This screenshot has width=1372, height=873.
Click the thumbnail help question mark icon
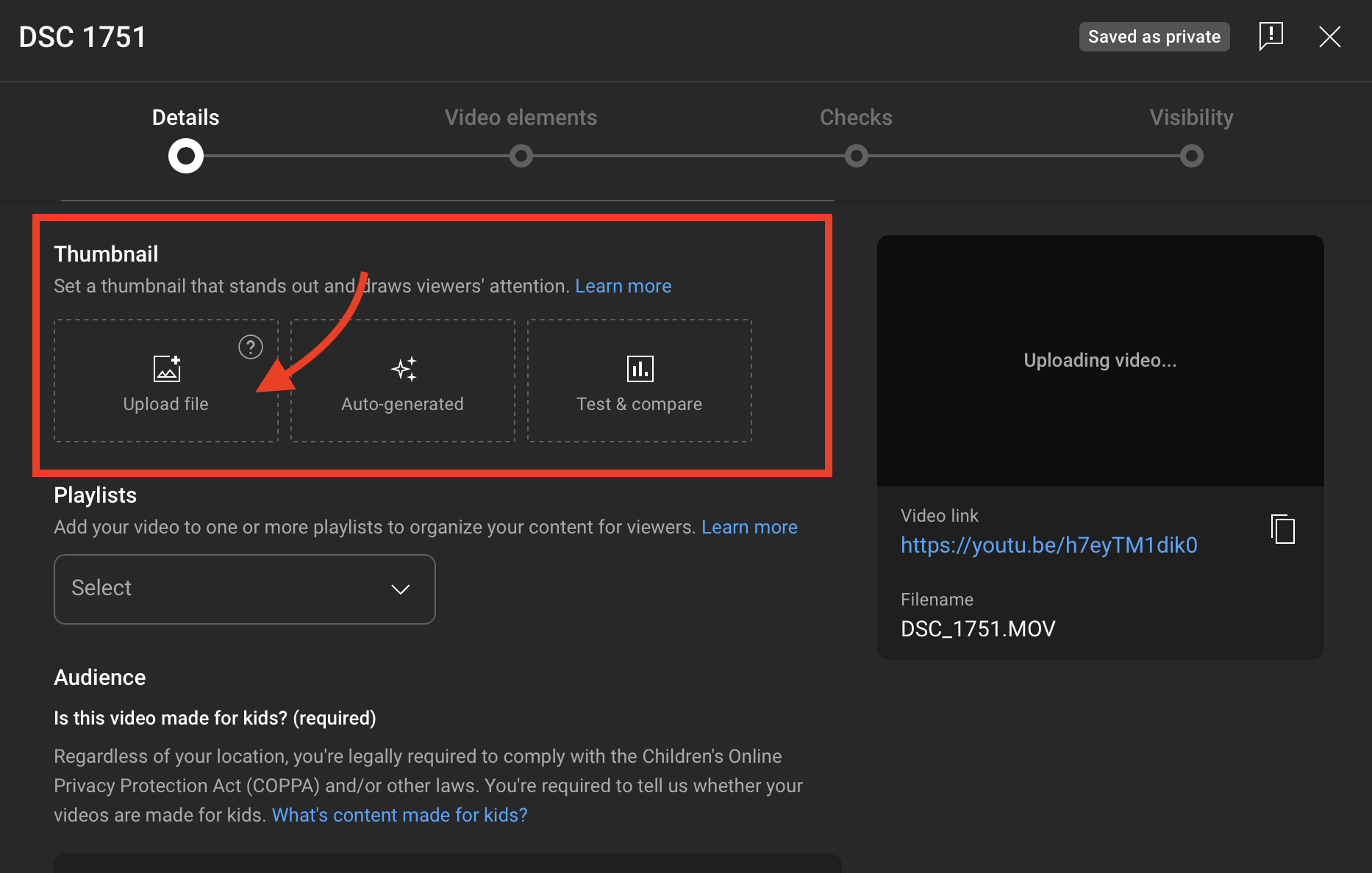(x=251, y=347)
